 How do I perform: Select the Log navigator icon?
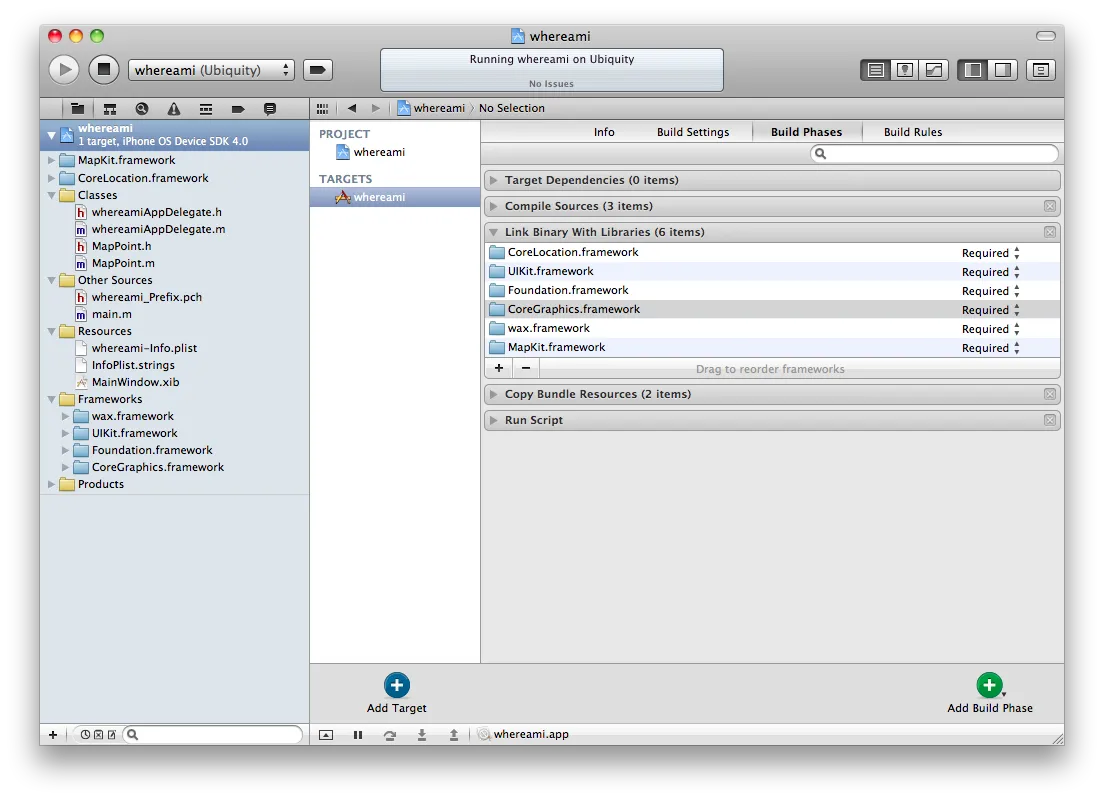point(270,108)
